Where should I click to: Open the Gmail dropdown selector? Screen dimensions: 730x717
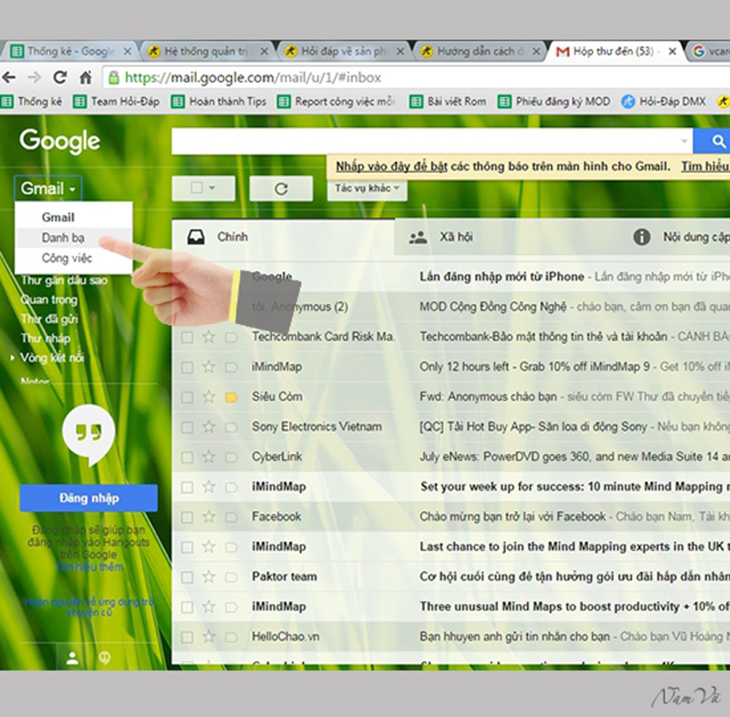(x=48, y=189)
